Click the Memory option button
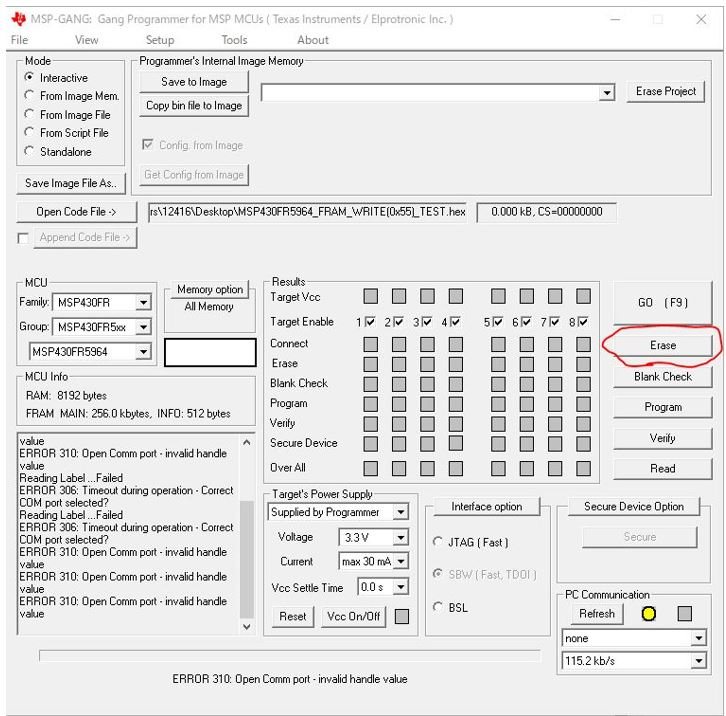Image resolution: width=726 pixels, height=716 pixels. pyautogui.click(x=210, y=289)
